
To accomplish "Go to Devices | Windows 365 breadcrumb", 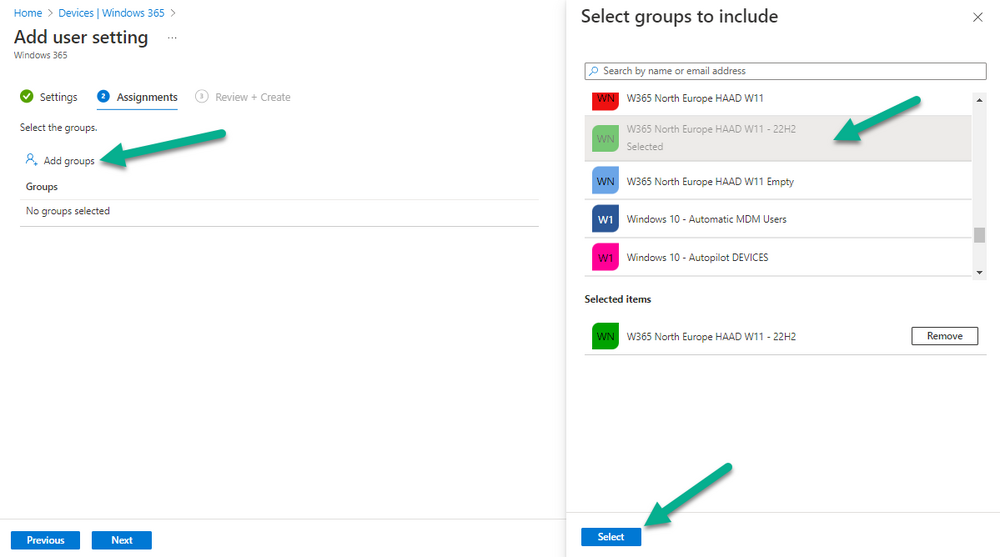I will [x=111, y=13].
